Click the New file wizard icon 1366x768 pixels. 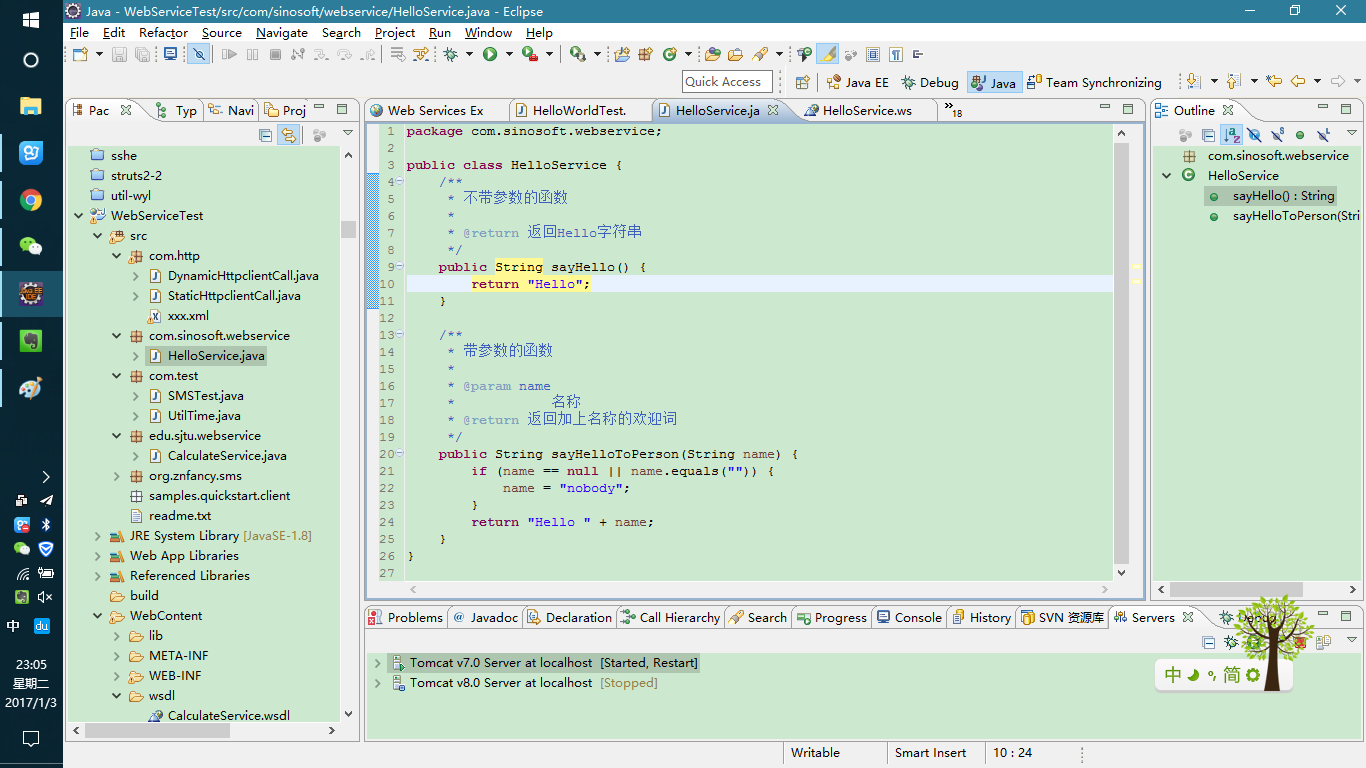[x=80, y=54]
